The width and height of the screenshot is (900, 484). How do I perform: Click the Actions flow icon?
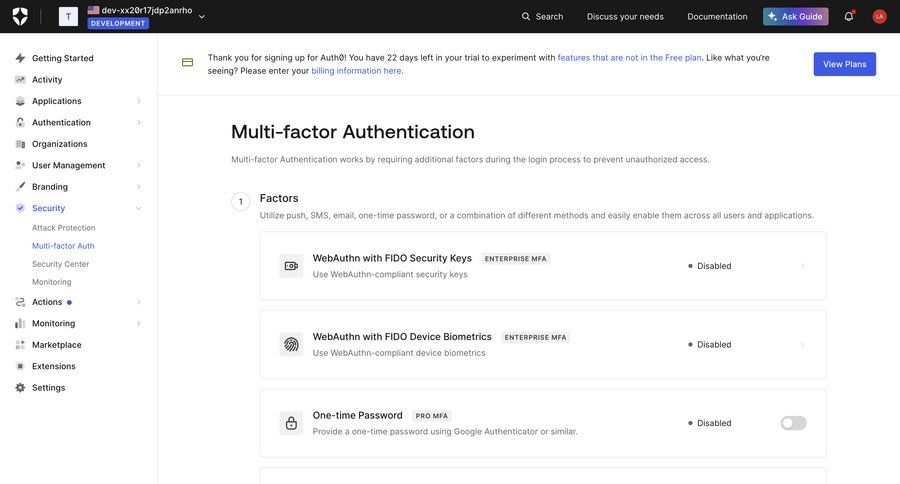(x=20, y=302)
